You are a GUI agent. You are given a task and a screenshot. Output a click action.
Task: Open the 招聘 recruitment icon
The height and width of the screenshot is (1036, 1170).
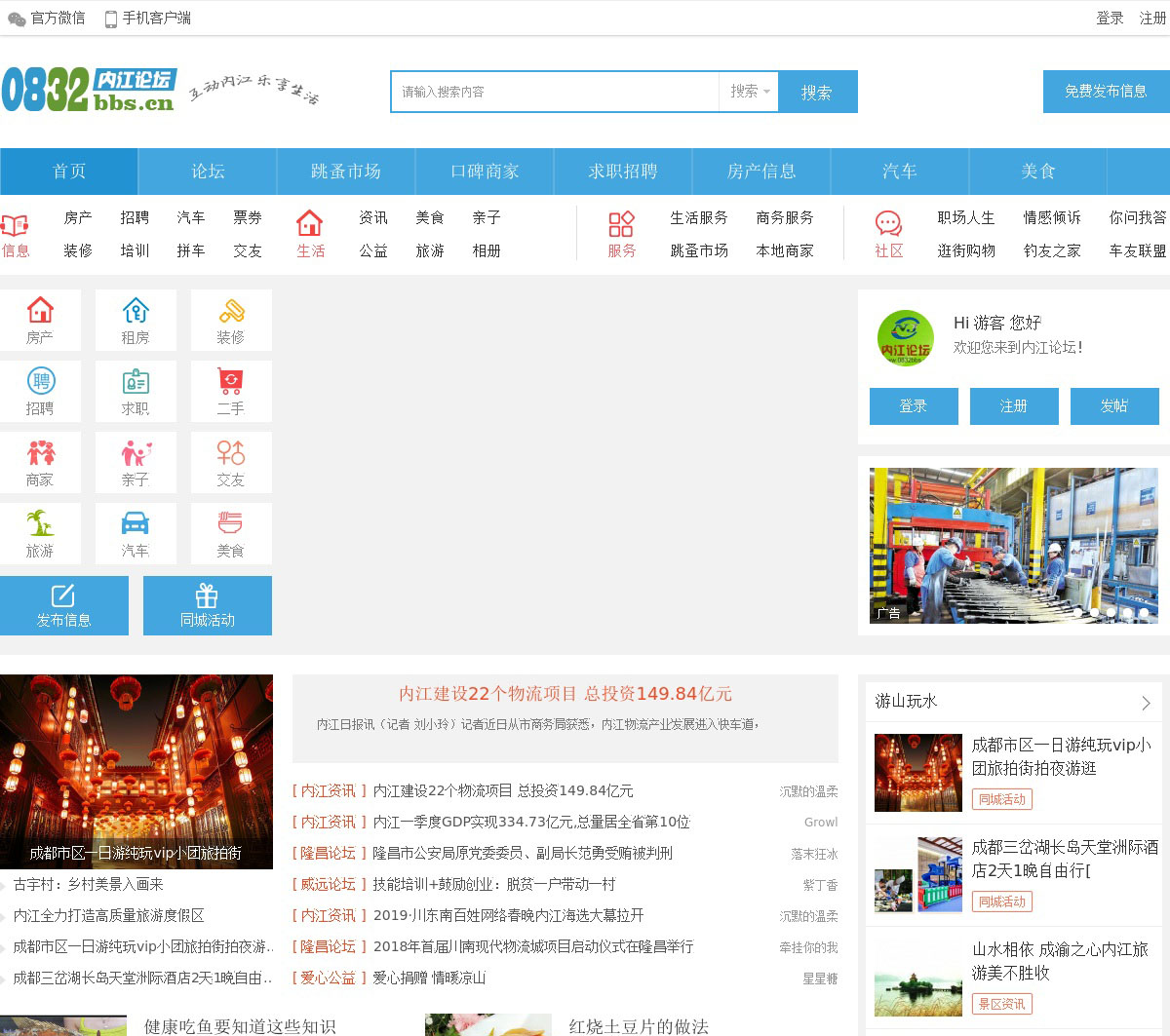click(x=40, y=382)
